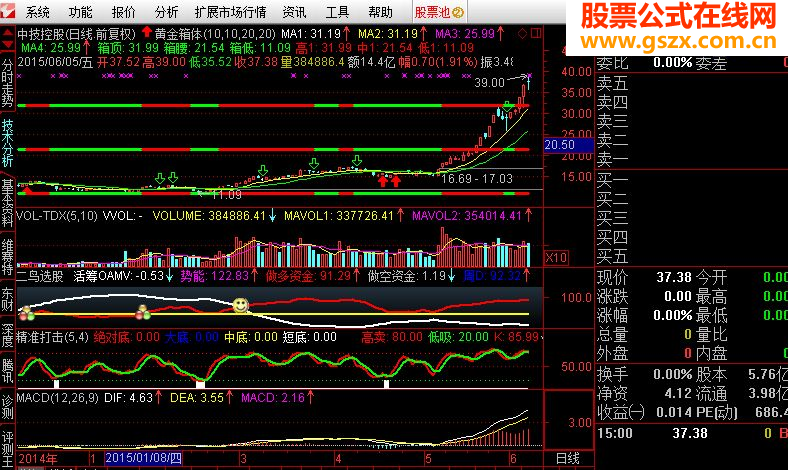Switch to 维赛特 sidebar tab
Screen dimensions: 788x470
click(x=8, y=257)
